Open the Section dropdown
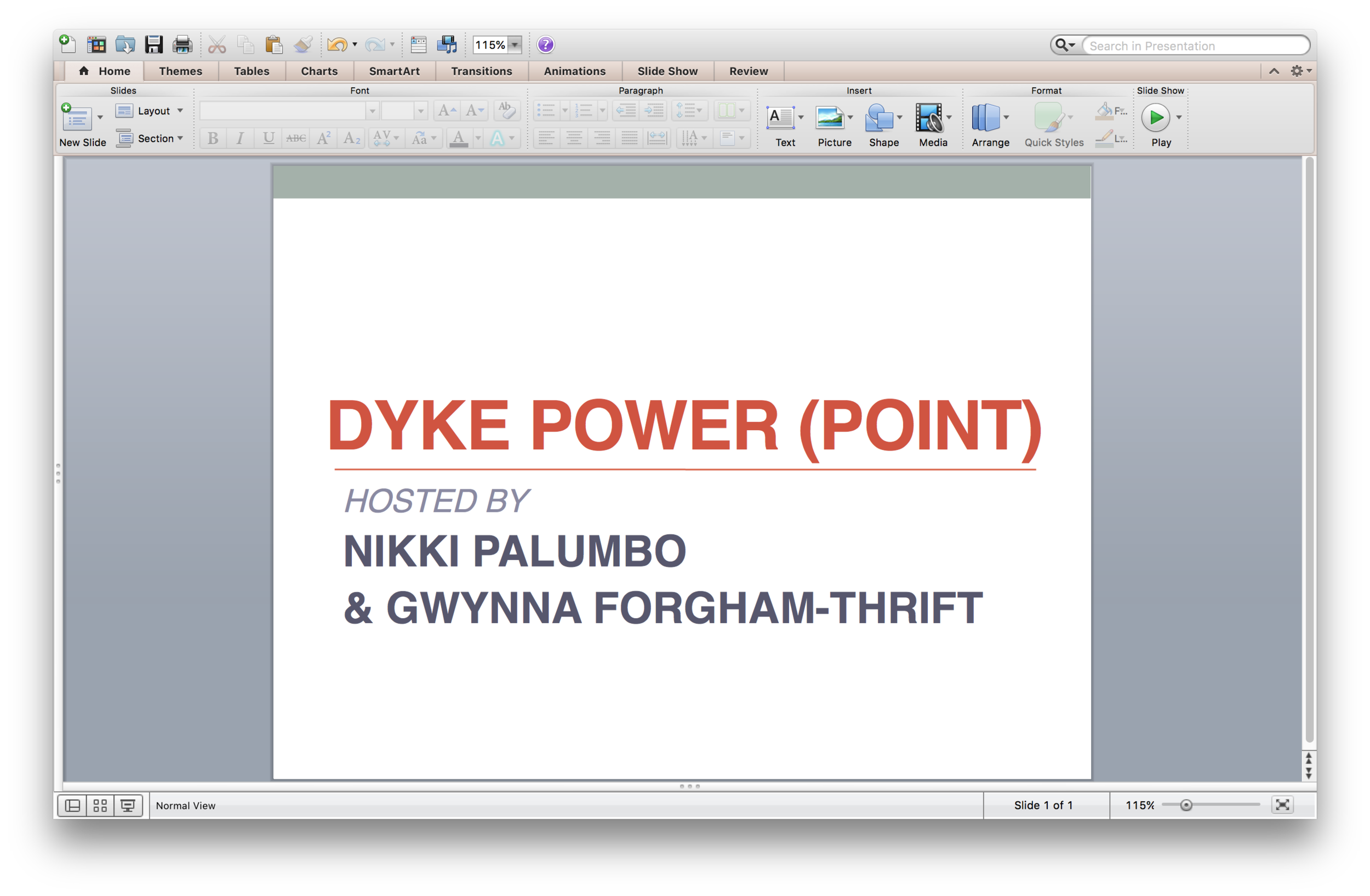This screenshot has width=1370, height=896. [x=149, y=138]
